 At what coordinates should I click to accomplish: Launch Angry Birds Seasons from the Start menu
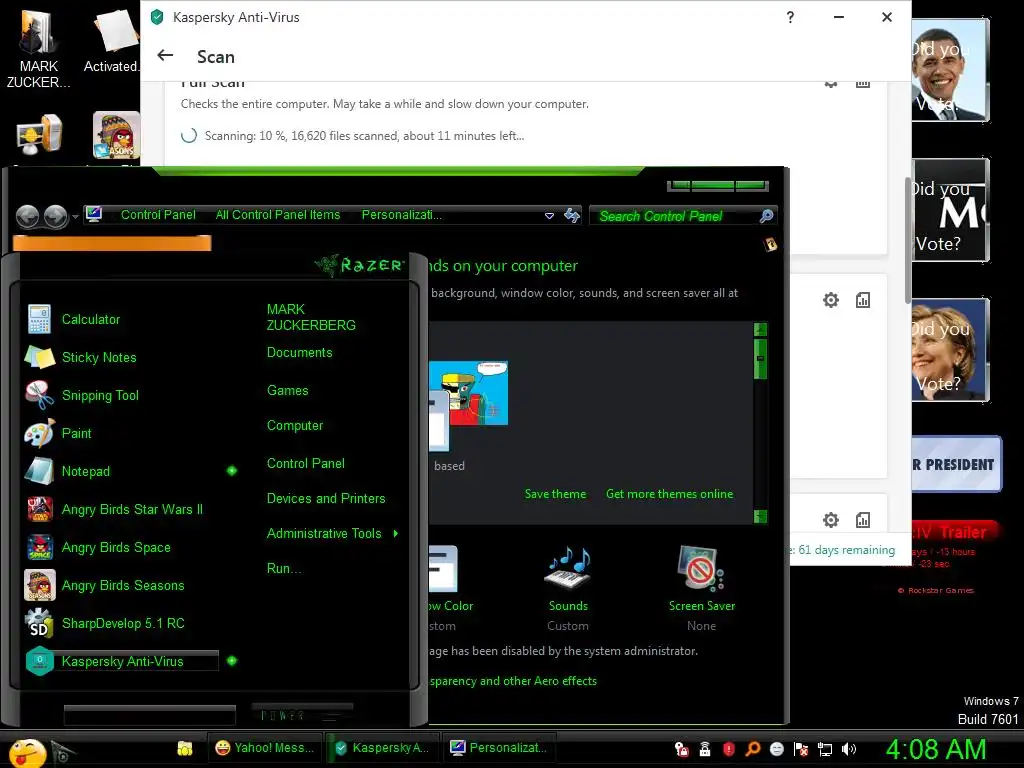click(x=123, y=585)
